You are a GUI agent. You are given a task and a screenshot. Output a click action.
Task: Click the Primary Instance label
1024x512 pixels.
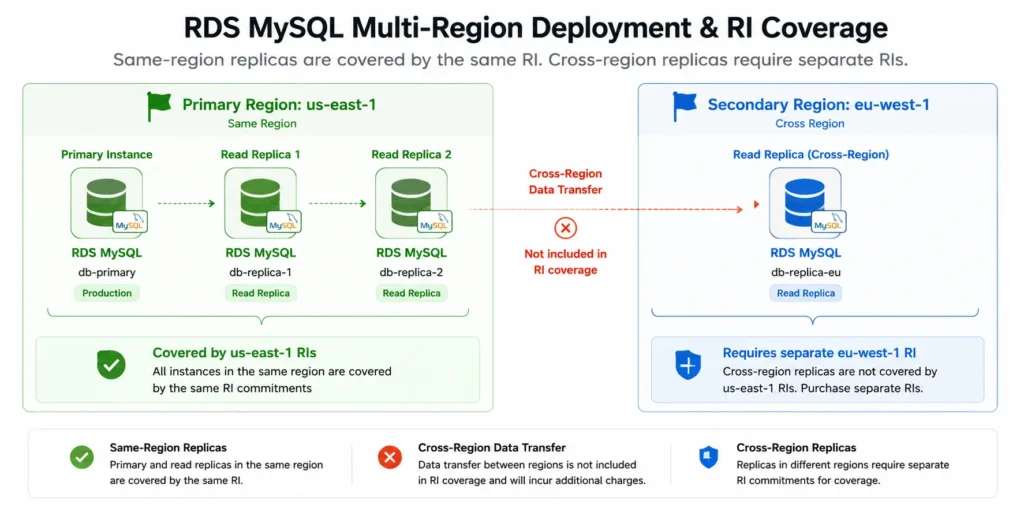[106, 155]
